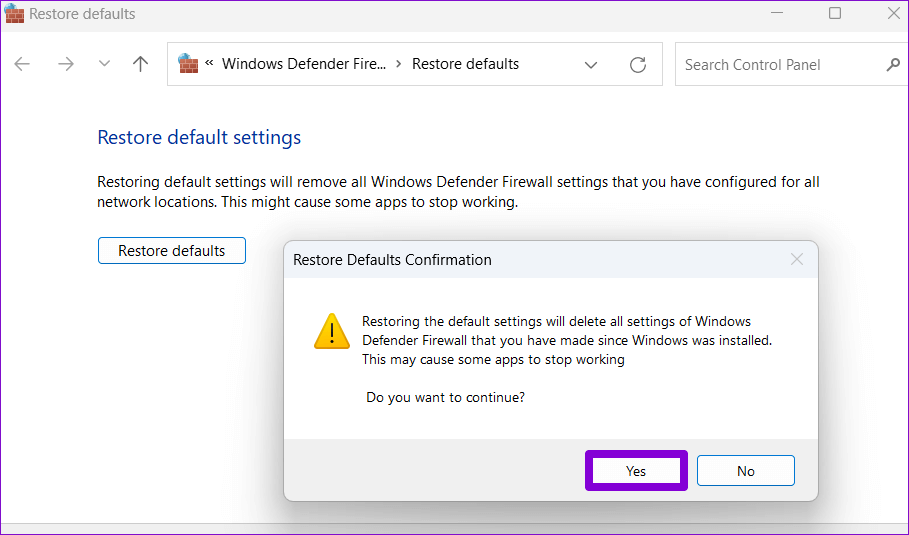Close the Restore Defaults Confirmation dialog
Screen dimensions: 909x535
pyautogui.click(x=797, y=260)
